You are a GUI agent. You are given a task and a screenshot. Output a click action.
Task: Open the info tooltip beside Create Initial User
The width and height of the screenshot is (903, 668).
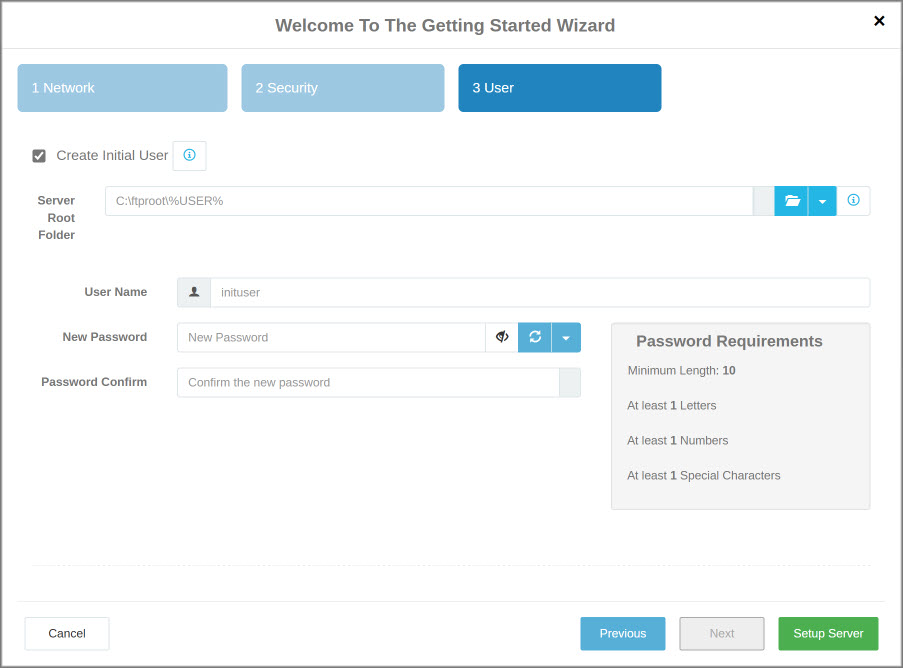(189, 155)
